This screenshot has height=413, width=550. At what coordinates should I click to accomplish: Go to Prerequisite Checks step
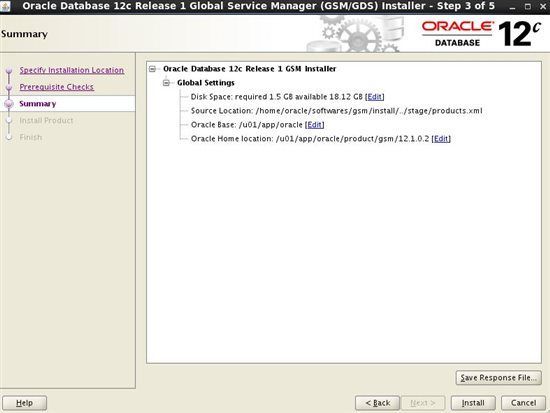[56, 87]
